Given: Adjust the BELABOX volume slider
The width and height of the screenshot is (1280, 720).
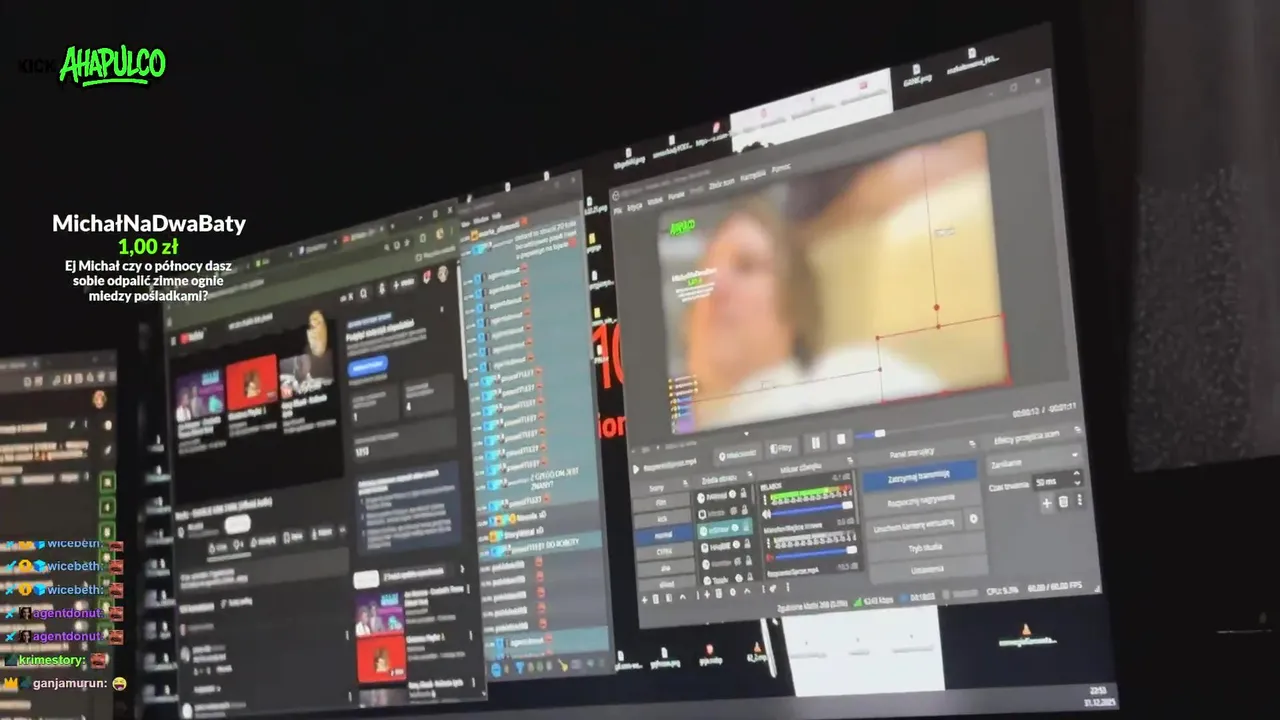Looking at the screenshot, I should point(811,509).
